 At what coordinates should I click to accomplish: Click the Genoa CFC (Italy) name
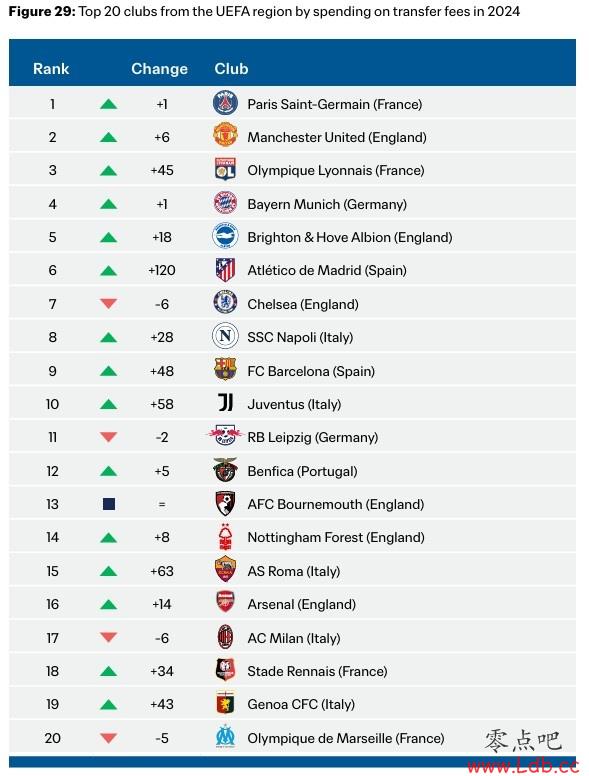coord(301,704)
